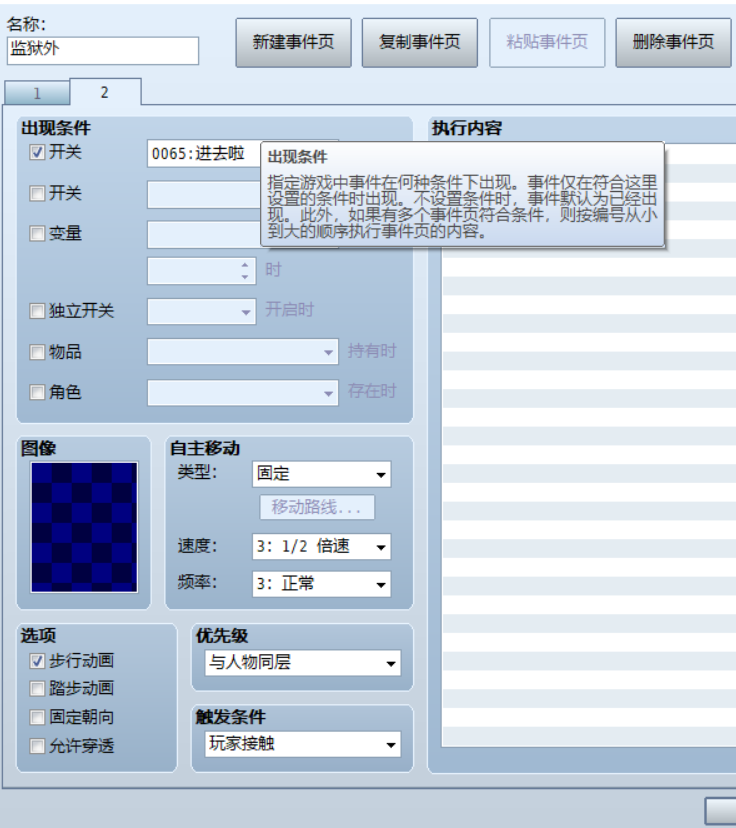
Task: Click the 名称 input field containing 监狱外
Action: [x=103, y=51]
